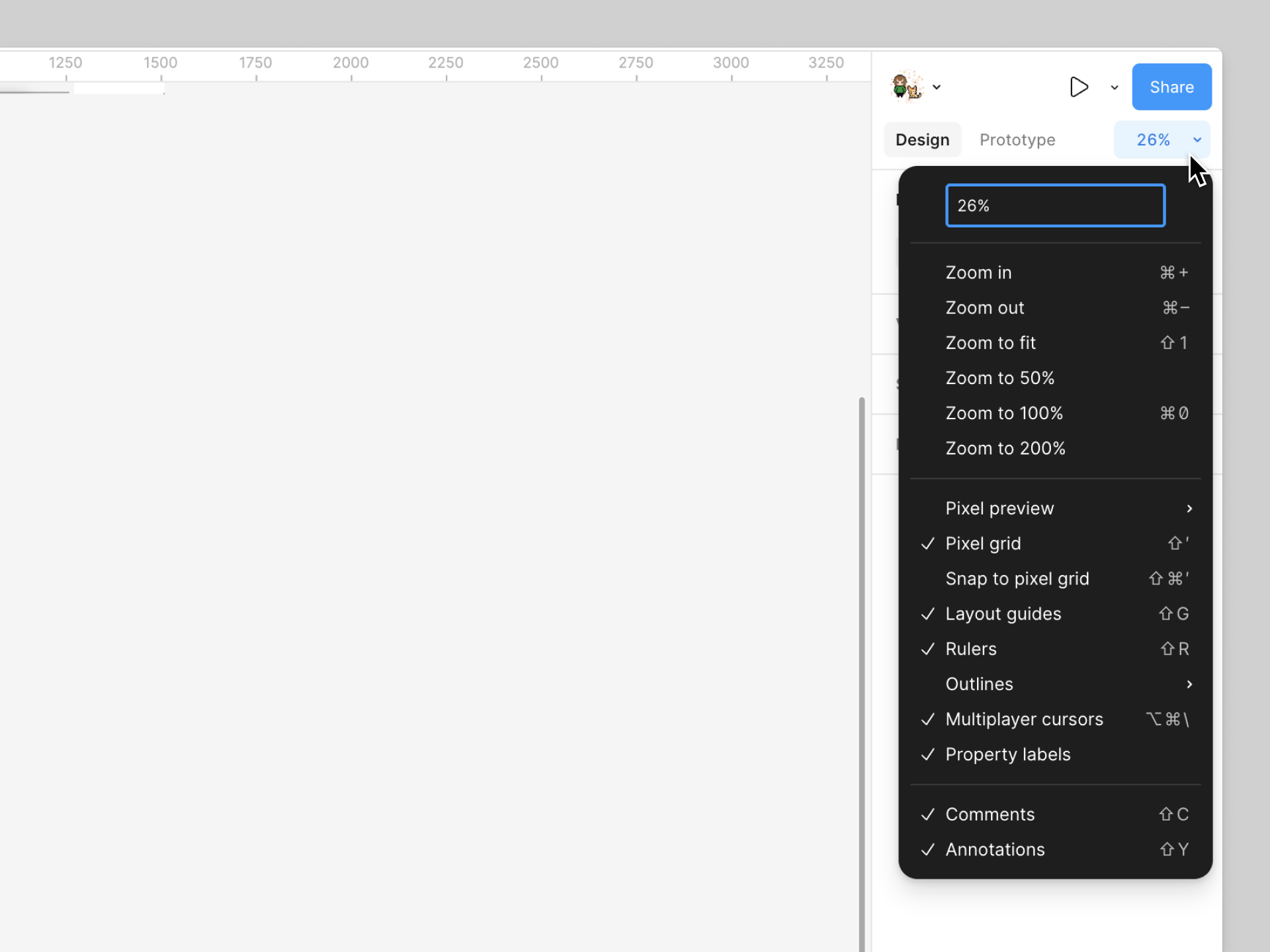Choose Zoom in from the menu
The image size is (1270, 952).
click(x=979, y=272)
